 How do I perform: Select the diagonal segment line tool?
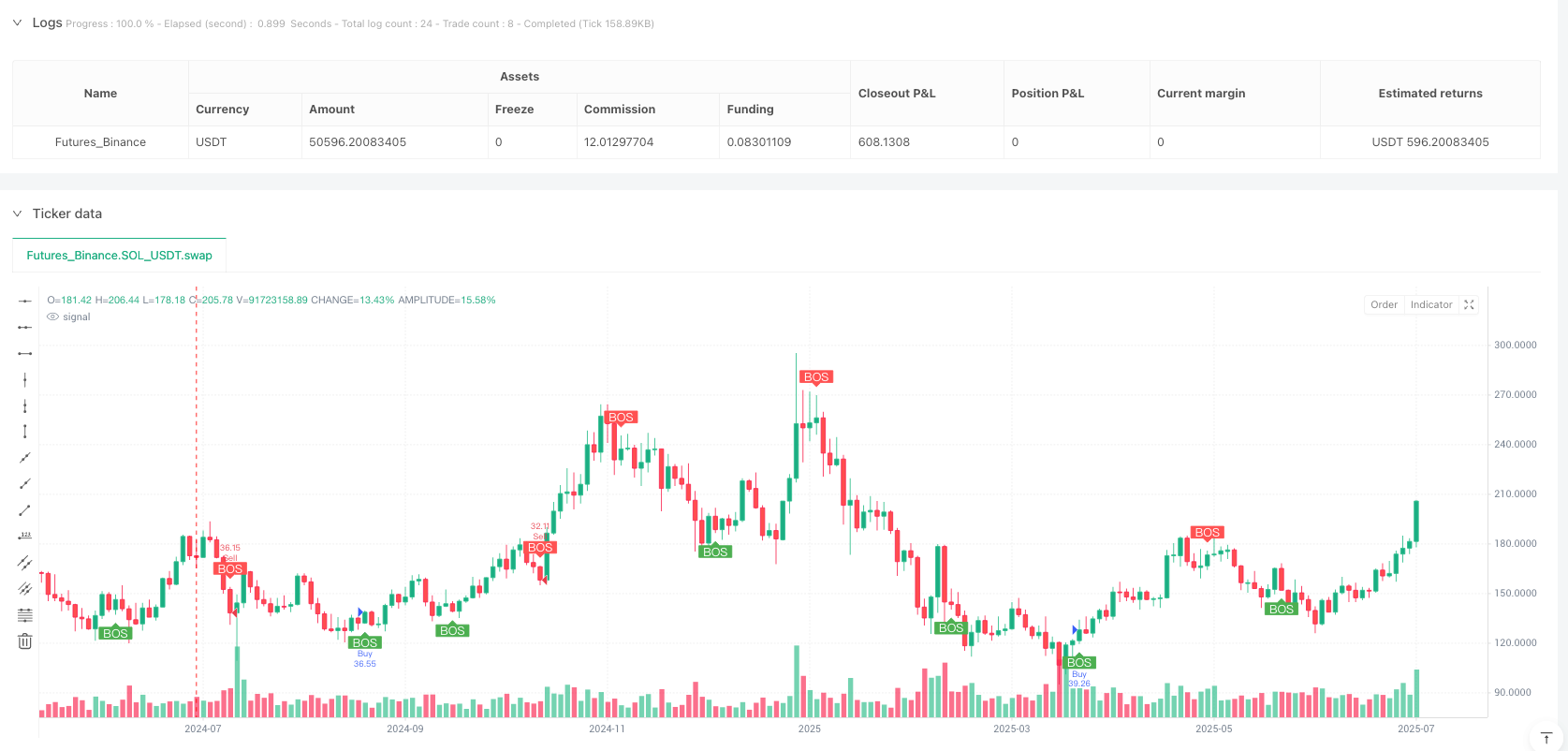[25, 510]
